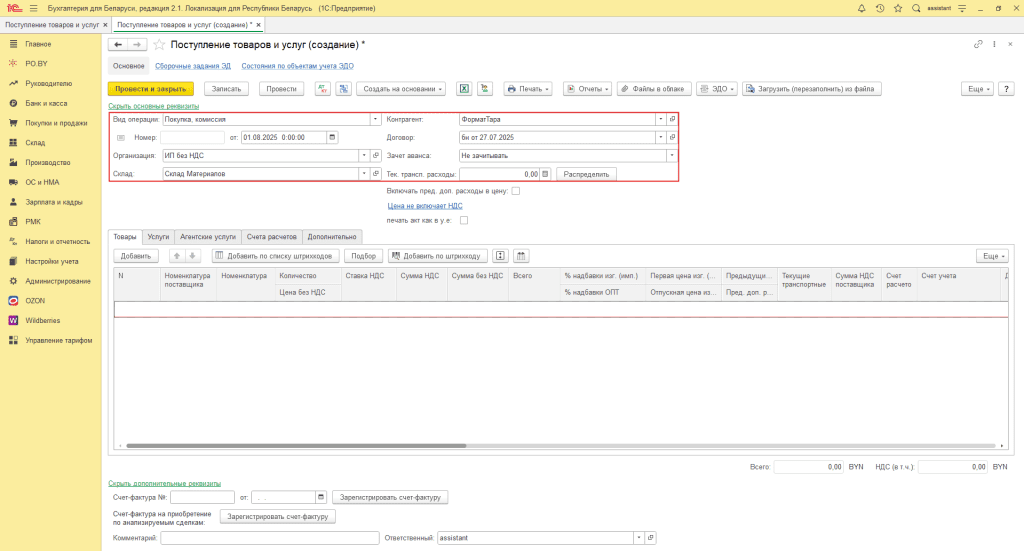Click Провести button
The width and height of the screenshot is (1024, 551).
point(281,89)
